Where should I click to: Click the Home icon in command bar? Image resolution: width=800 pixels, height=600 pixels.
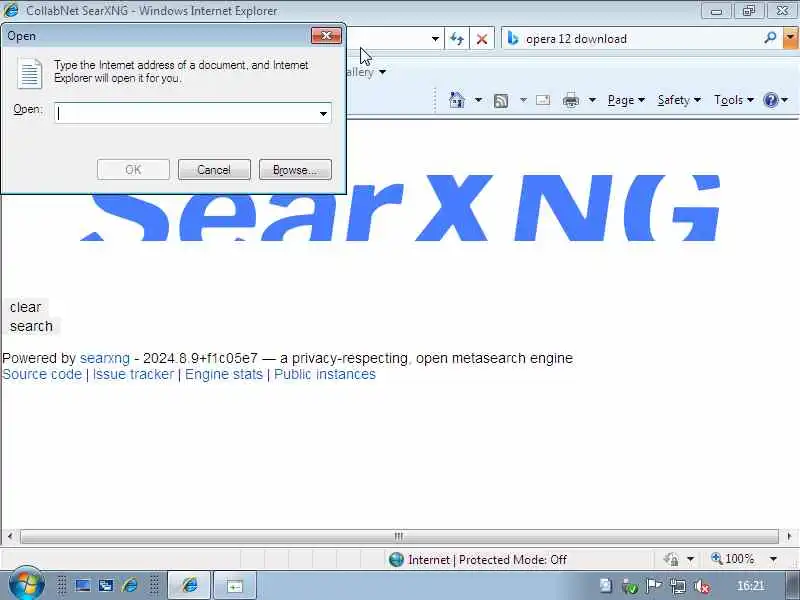[x=457, y=100]
